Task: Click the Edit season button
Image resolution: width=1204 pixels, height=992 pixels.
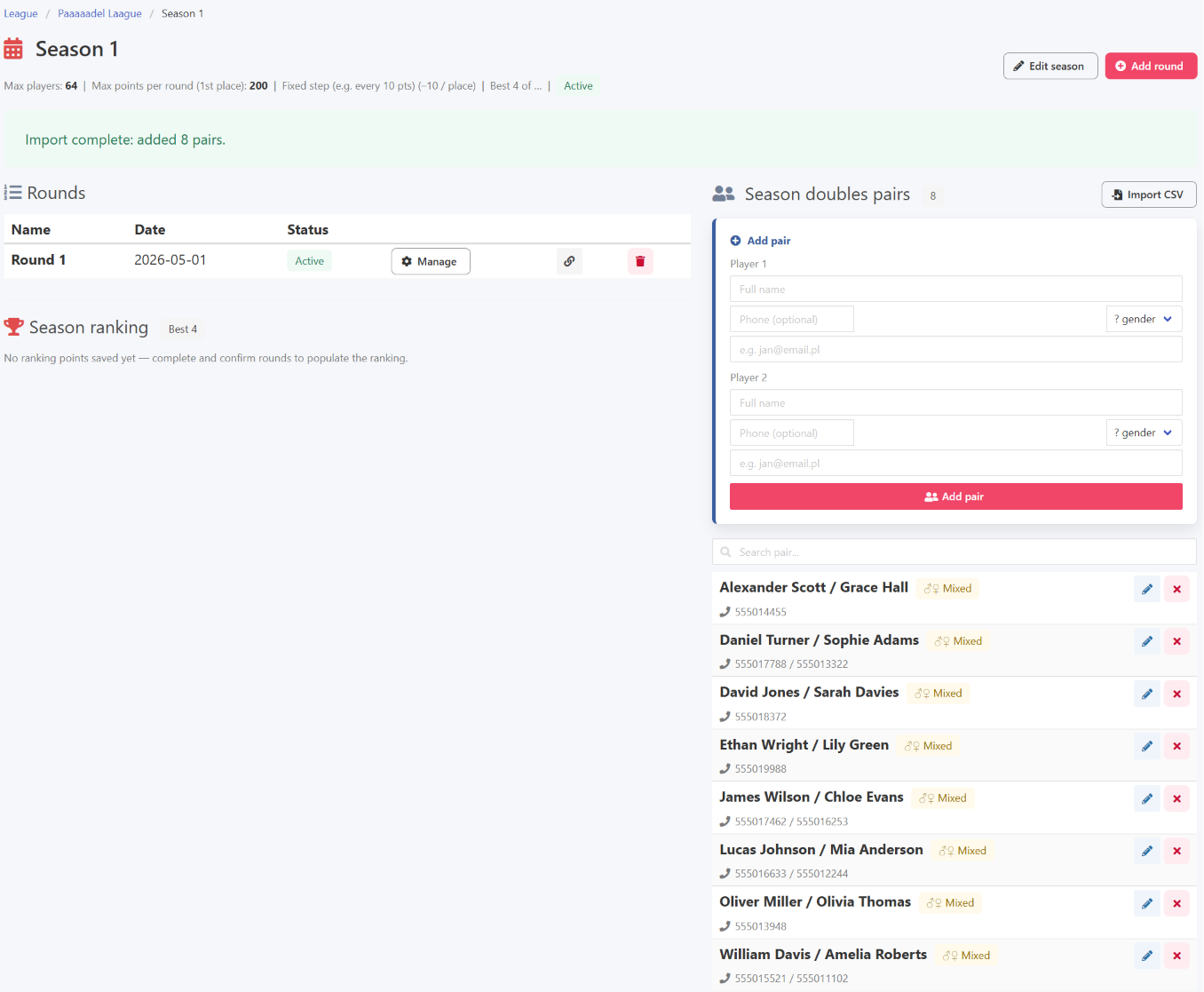Action: pyautogui.click(x=1050, y=66)
